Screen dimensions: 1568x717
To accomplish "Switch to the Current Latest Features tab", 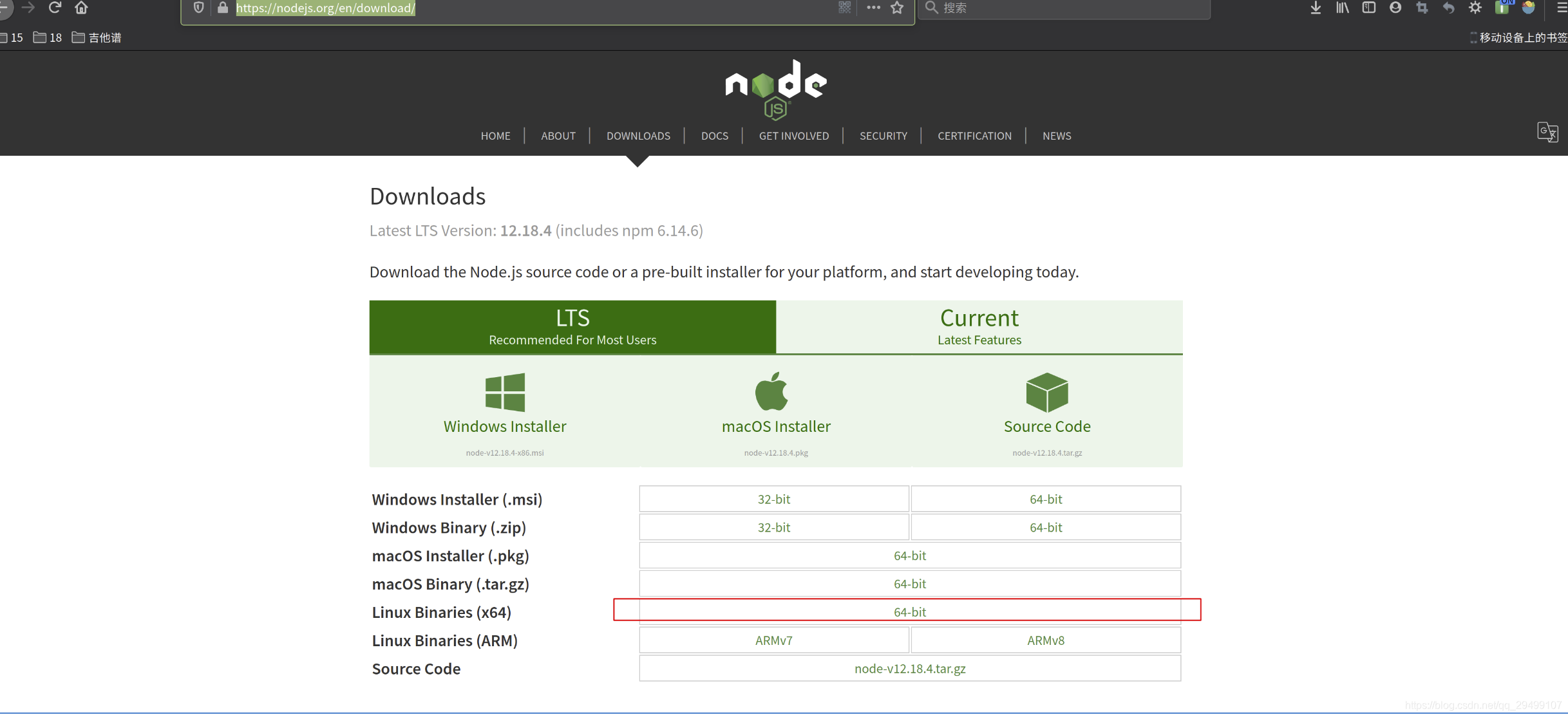I will tap(979, 327).
